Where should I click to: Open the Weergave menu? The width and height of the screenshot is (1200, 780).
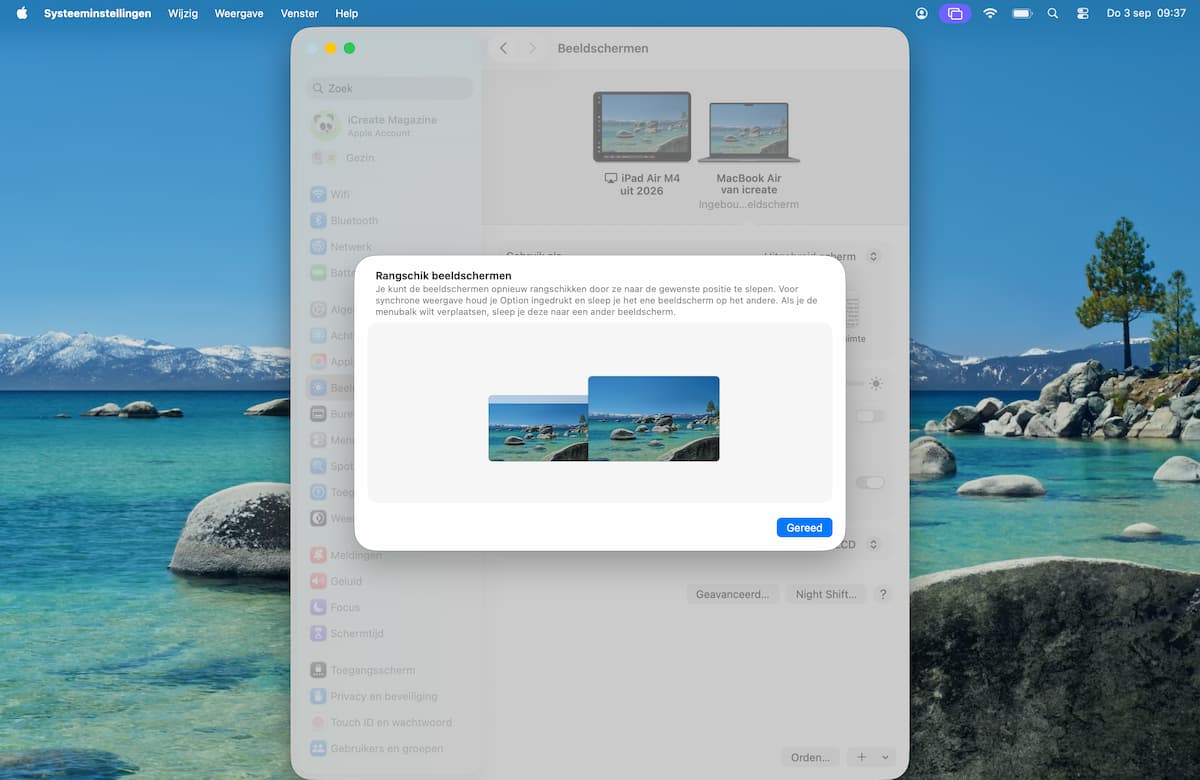(239, 13)
